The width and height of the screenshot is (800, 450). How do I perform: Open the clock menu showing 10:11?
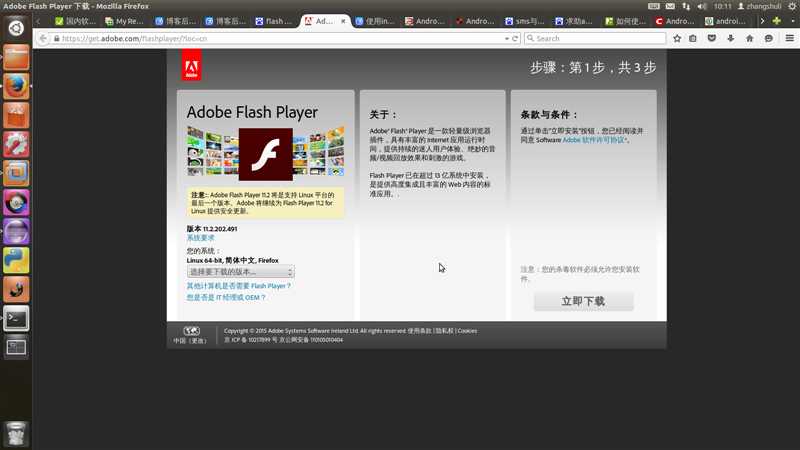pos(722,6)
